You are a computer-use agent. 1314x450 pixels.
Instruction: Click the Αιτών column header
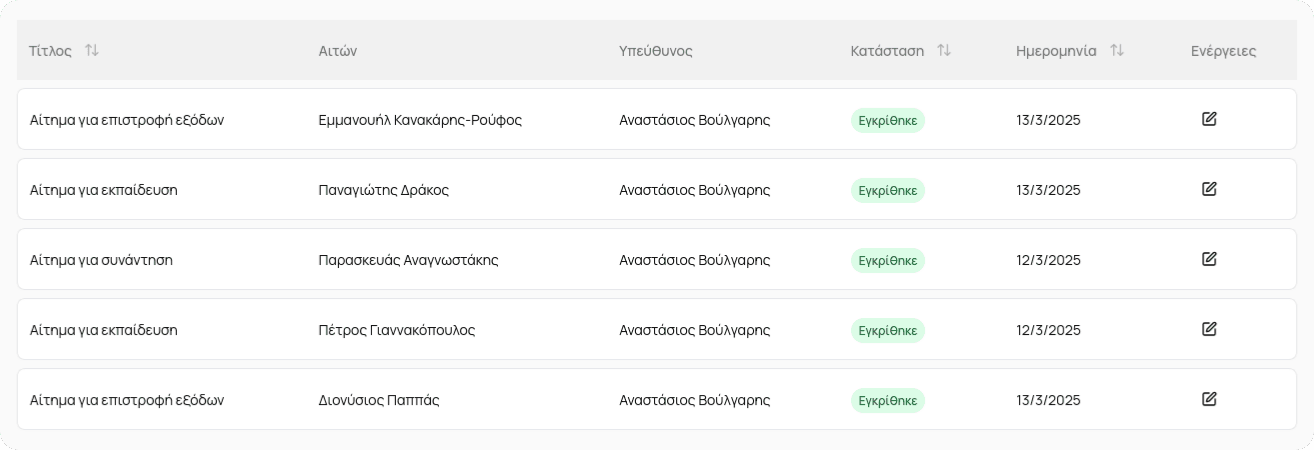(x=338, y=51)
